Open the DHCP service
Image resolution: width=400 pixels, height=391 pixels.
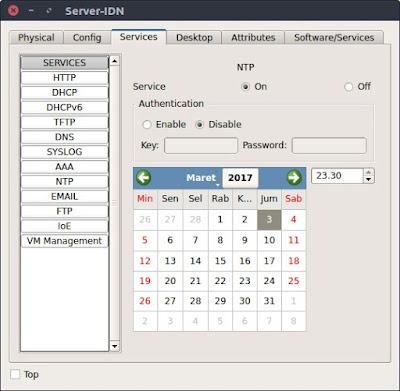click(x=65, y=92)
